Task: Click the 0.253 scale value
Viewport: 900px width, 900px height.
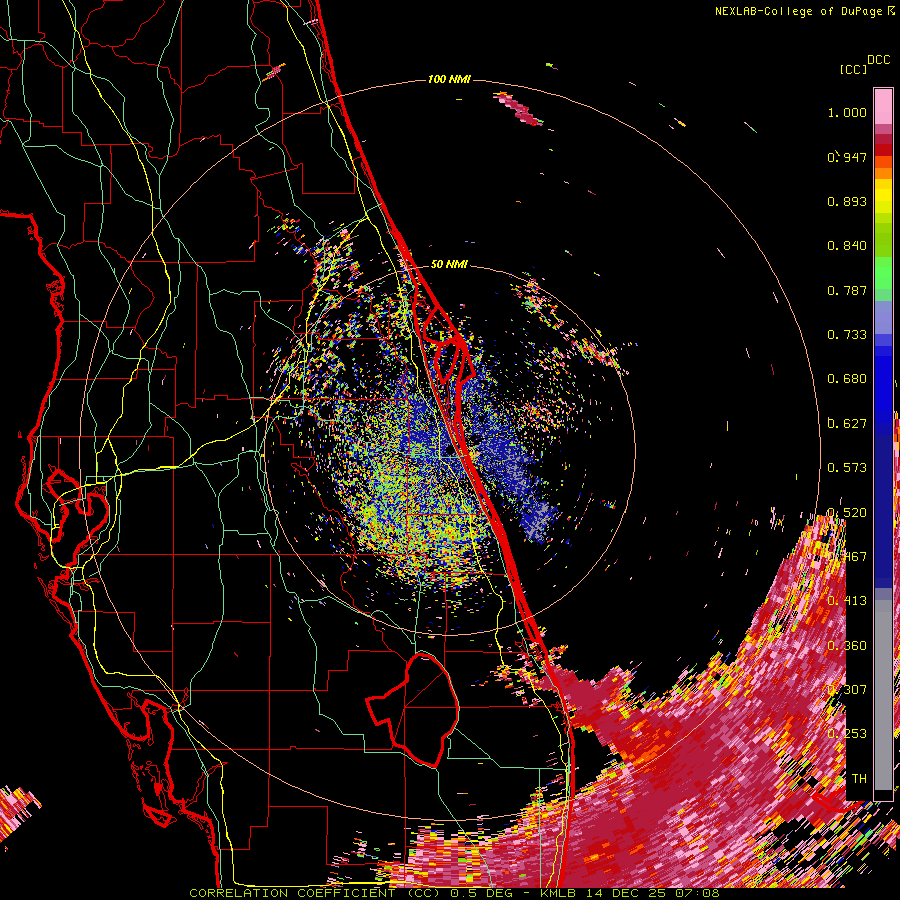Action: (x=847, y=734)
